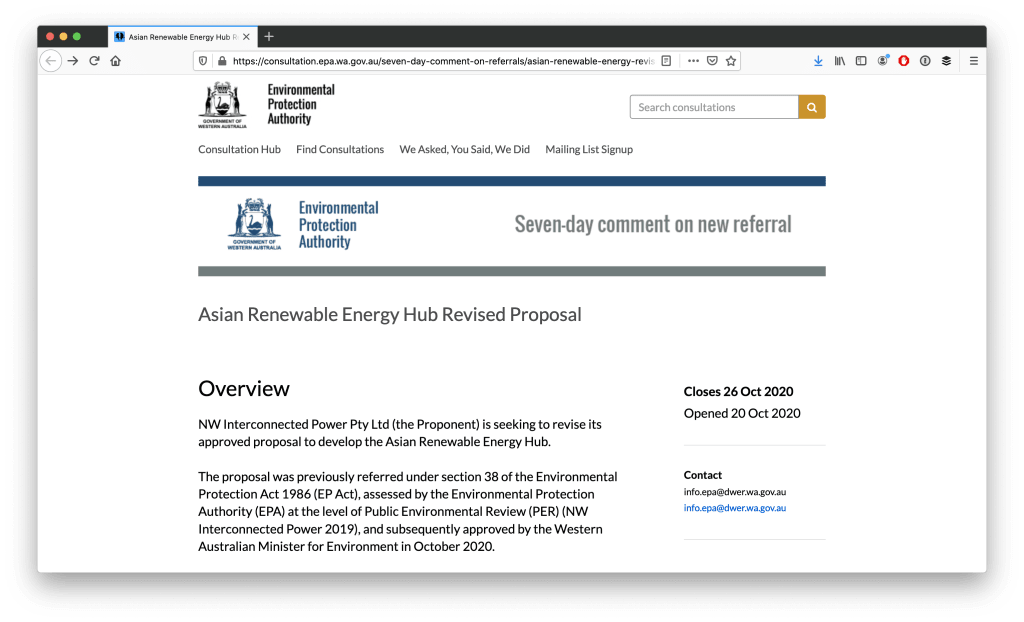Click the circular info extension icon
Screen dimensions: 1024x622
925,61
